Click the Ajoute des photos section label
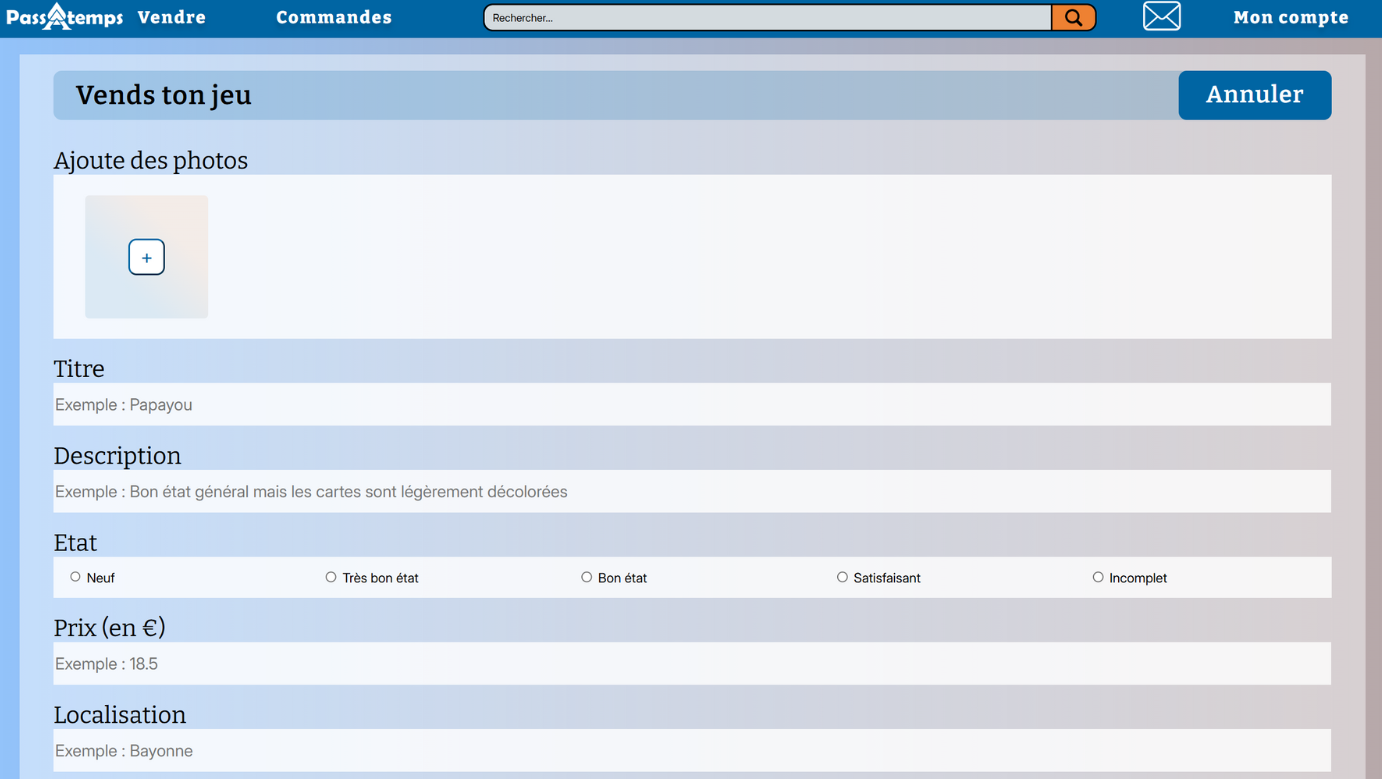1382x779 pixels. [x=151, y=160]
